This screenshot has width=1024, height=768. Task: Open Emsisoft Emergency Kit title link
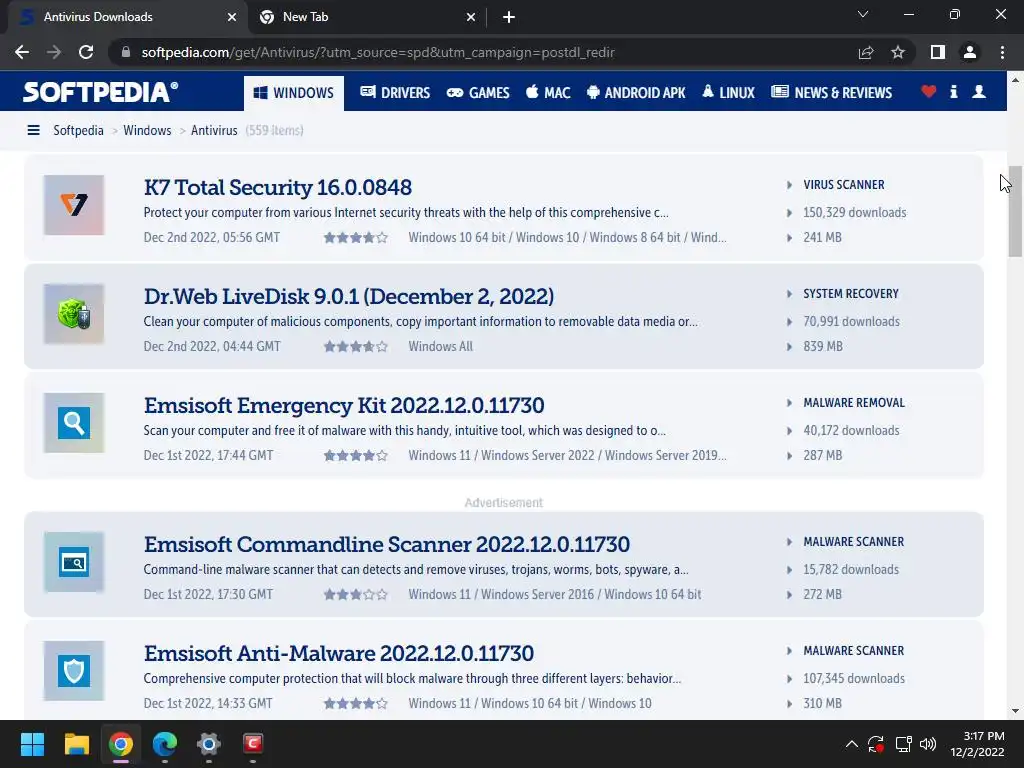coord(344,406)
